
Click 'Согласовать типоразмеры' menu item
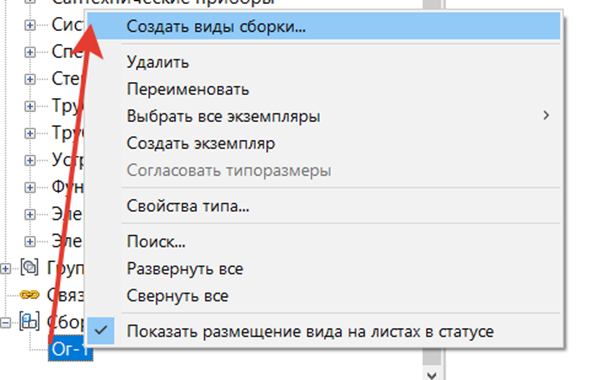click(323, 170)
